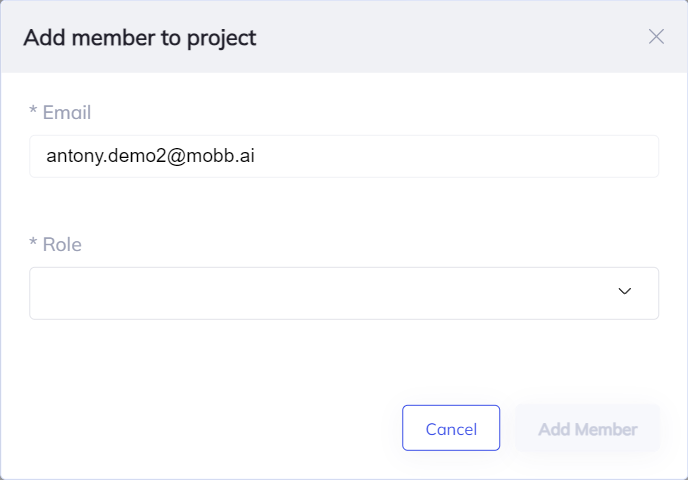Click the Email field label
This screenshot has width=688, height=480.
click(66, 113)
